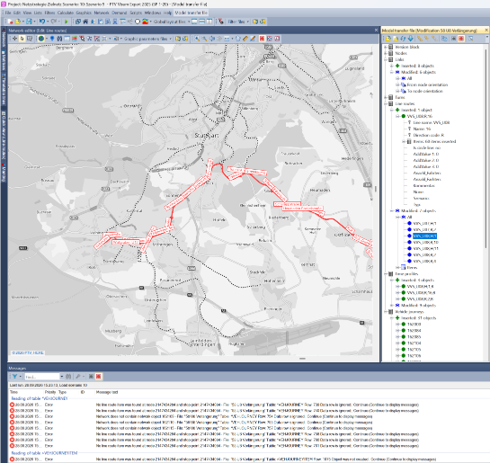Click the Open folder icon in Model transfer toolbar
This screenshot has height=463, width=490.
coord(388,39)
